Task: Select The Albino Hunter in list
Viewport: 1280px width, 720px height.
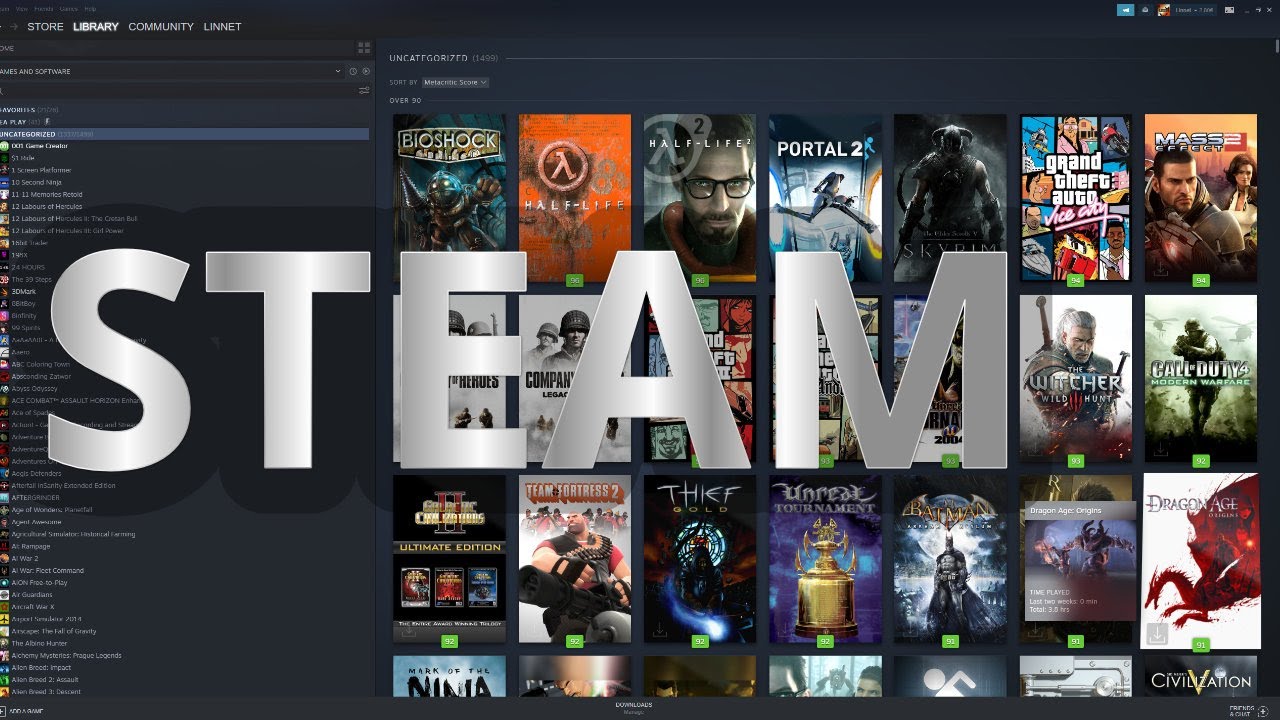Action: pos(39,643)
